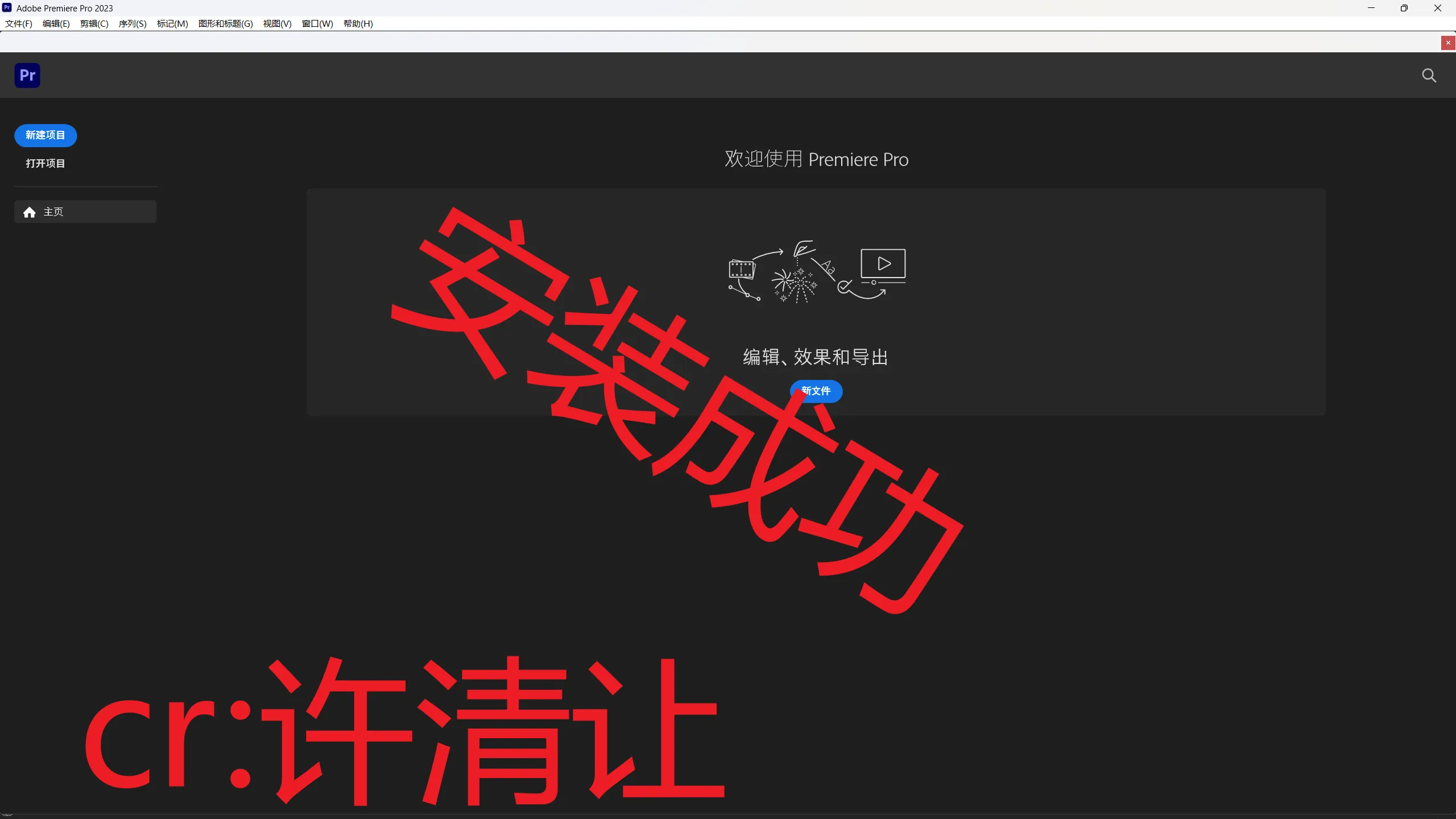The height and width of the screenshot is (819, 1456).
Task: Open the 序列(S) menu
Action: [x=133, y=23]
